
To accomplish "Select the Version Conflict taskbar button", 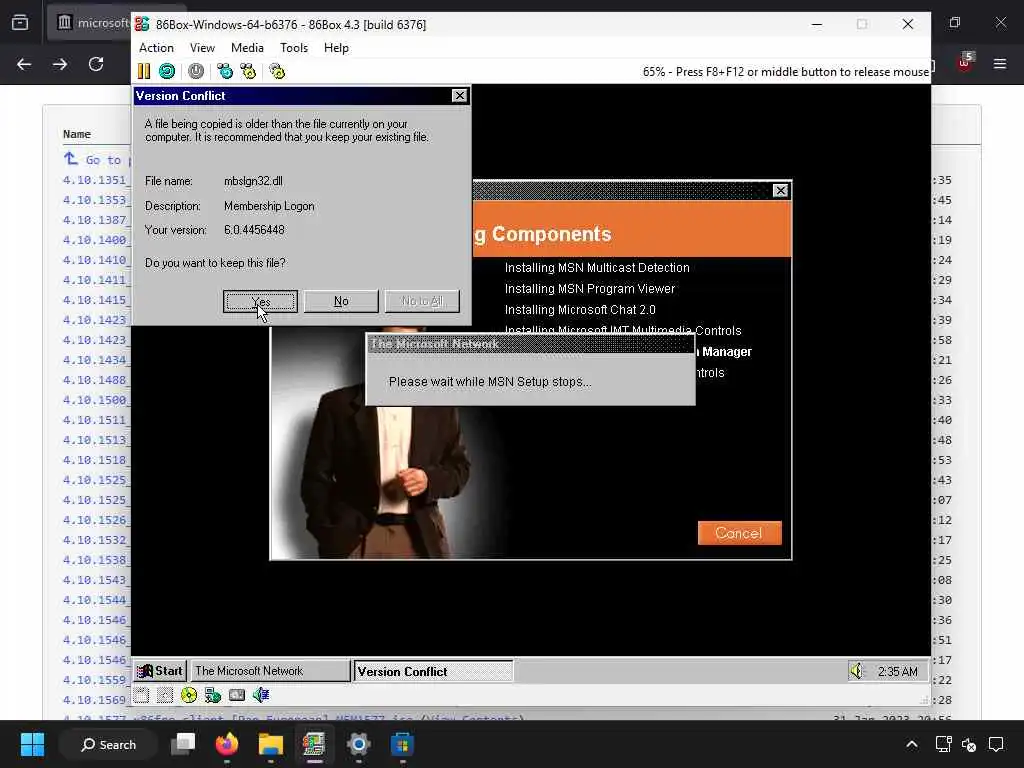I will pyautogui.click(x=433, y=671).
